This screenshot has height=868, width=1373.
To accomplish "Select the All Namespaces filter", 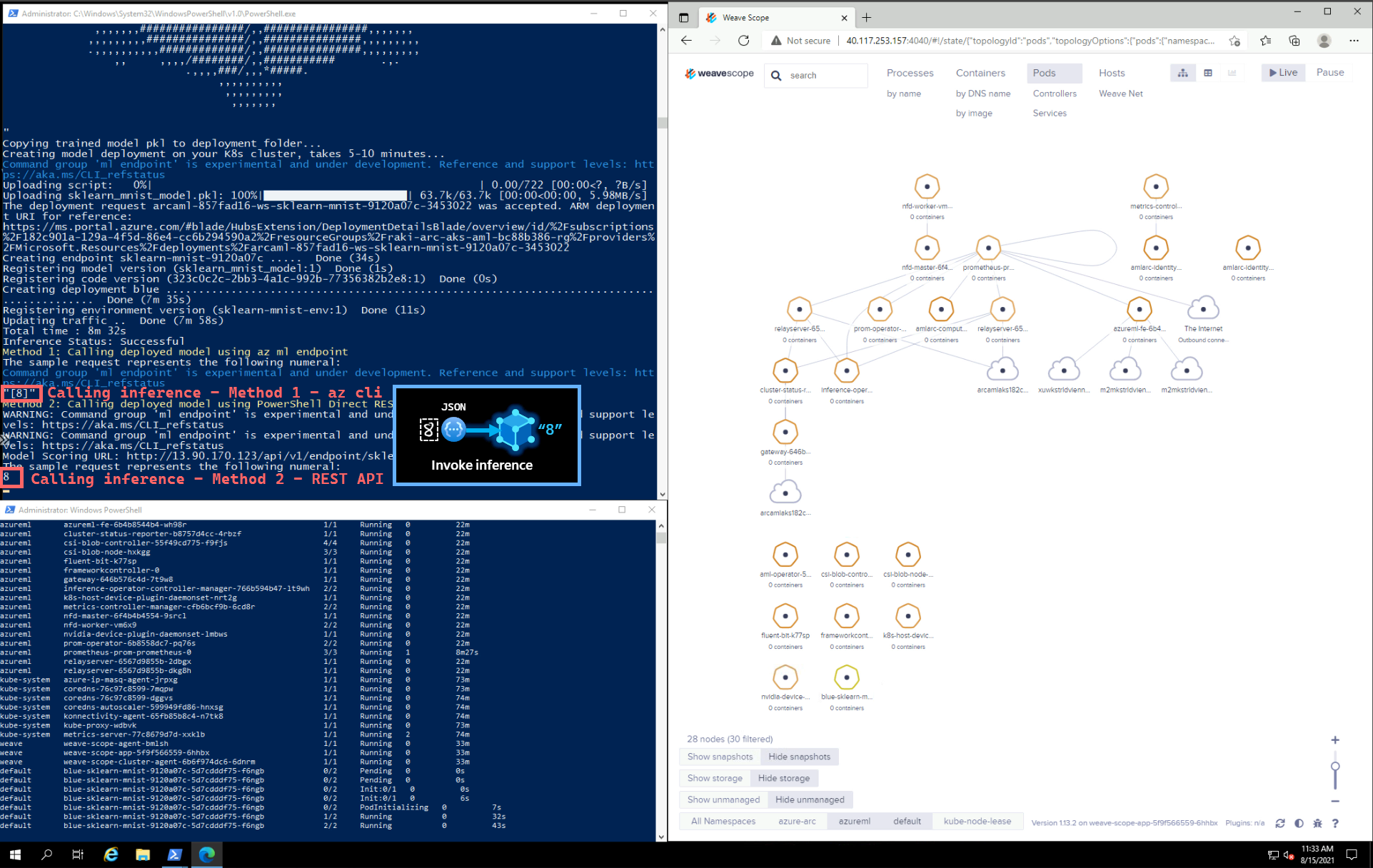I will [x=723, y=821].
